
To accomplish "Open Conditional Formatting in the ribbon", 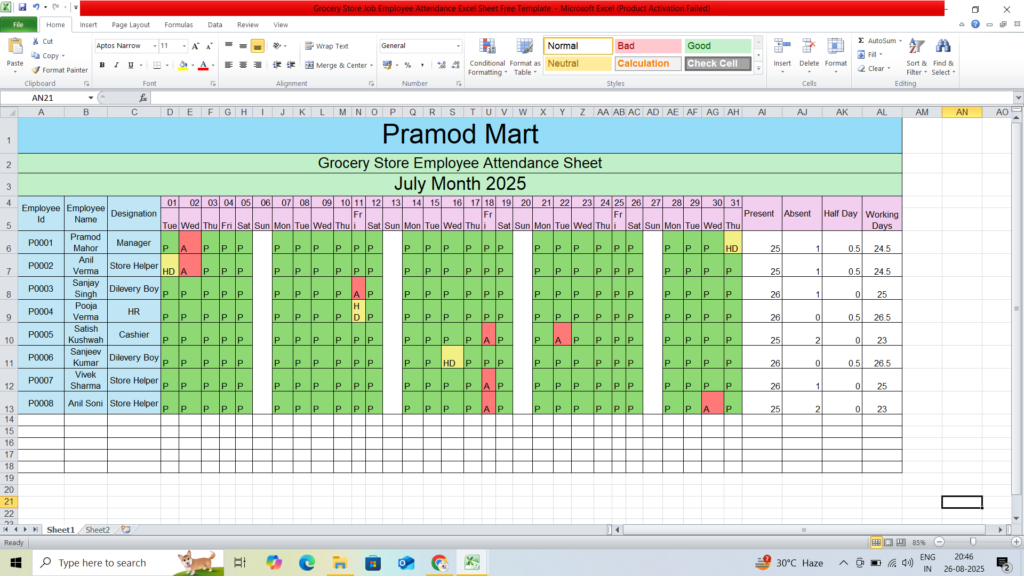I will [487, 56].
